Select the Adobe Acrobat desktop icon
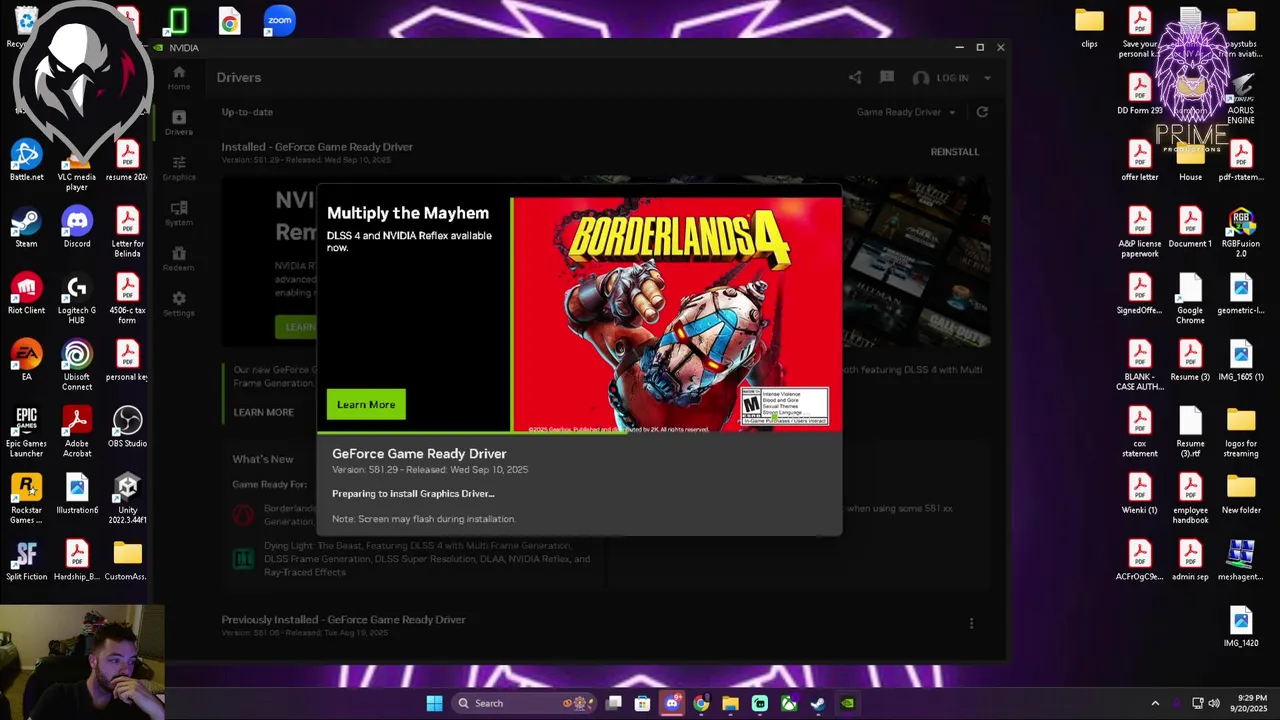 tap(77, 432)
